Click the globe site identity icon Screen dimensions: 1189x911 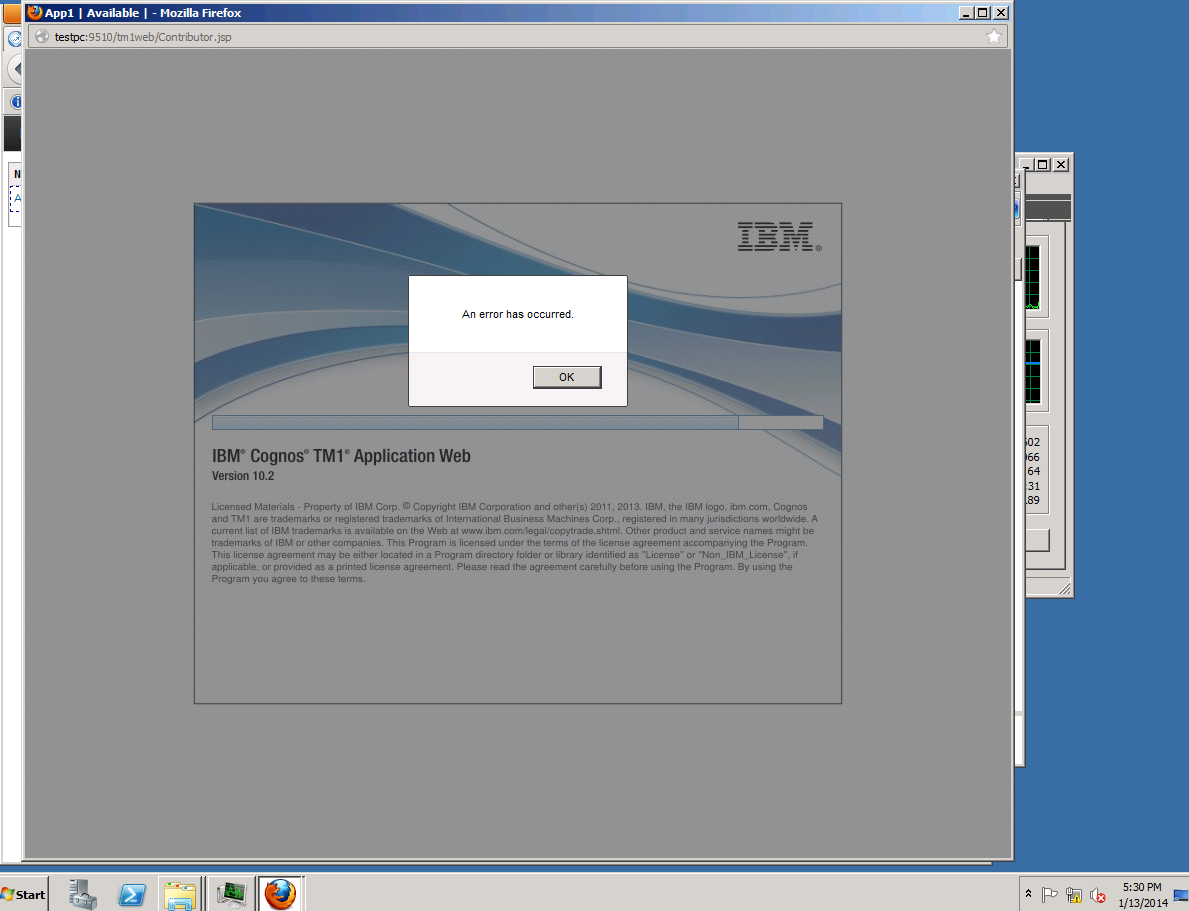(x=42, y=36)
